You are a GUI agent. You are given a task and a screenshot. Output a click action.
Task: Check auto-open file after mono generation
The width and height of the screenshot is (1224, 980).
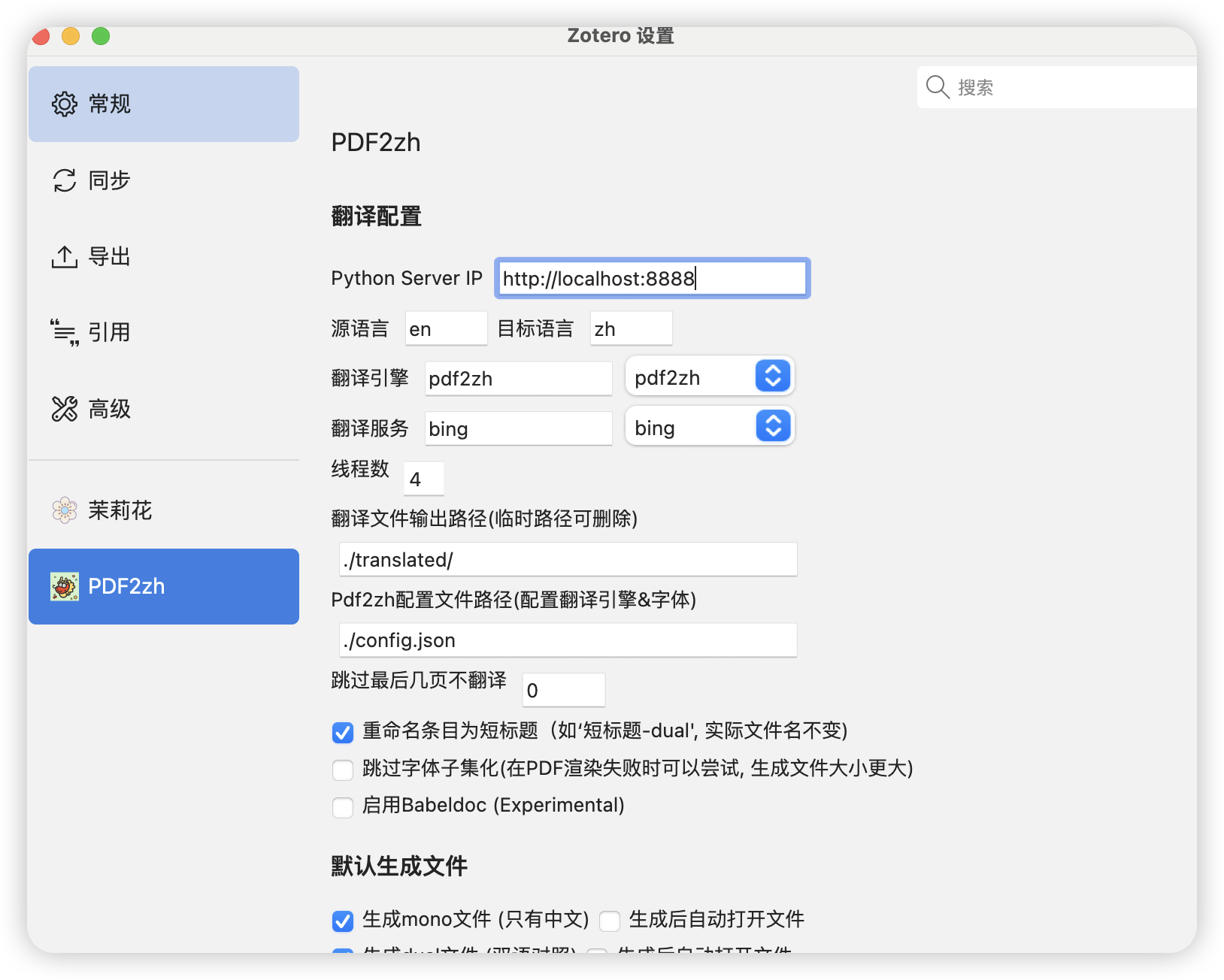(610, 921)
